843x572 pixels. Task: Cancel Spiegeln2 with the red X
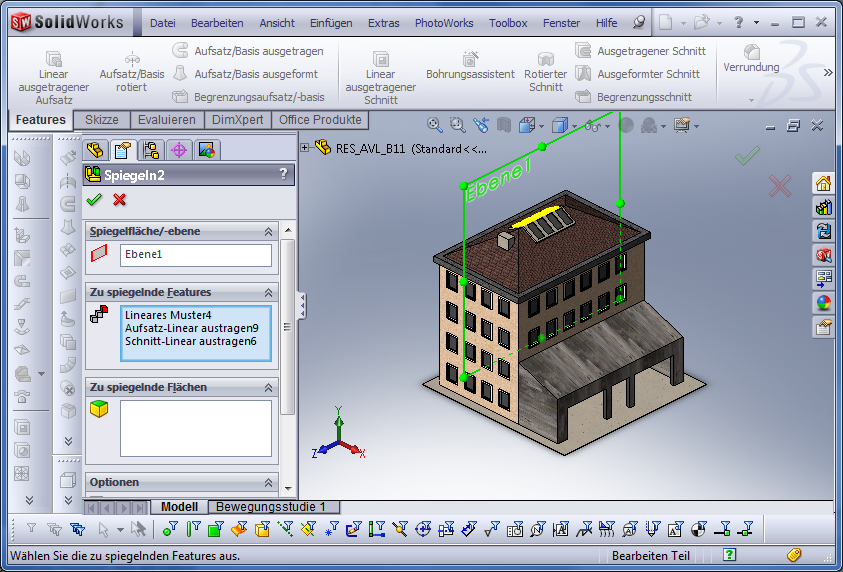coord(120,200)
